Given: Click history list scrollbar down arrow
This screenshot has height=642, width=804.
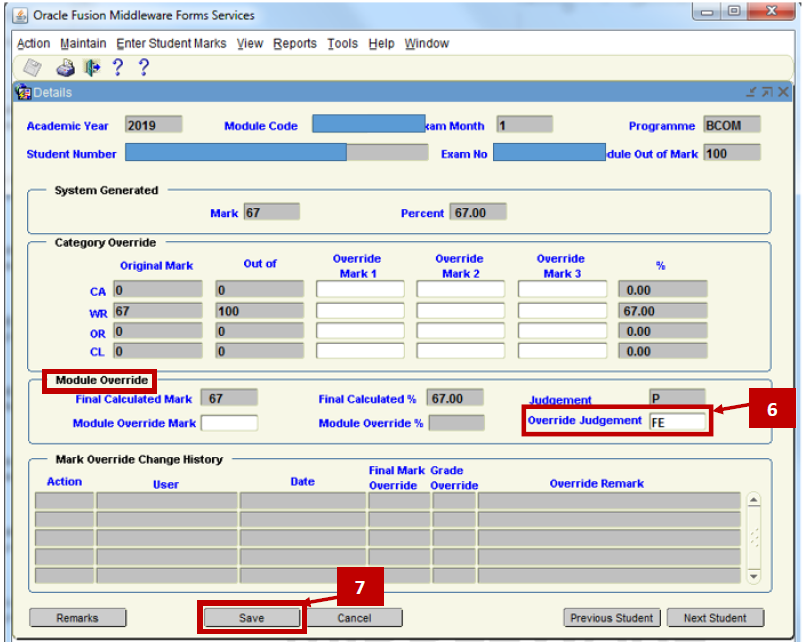Looking at the screenshot, I should tap(753, 576).
